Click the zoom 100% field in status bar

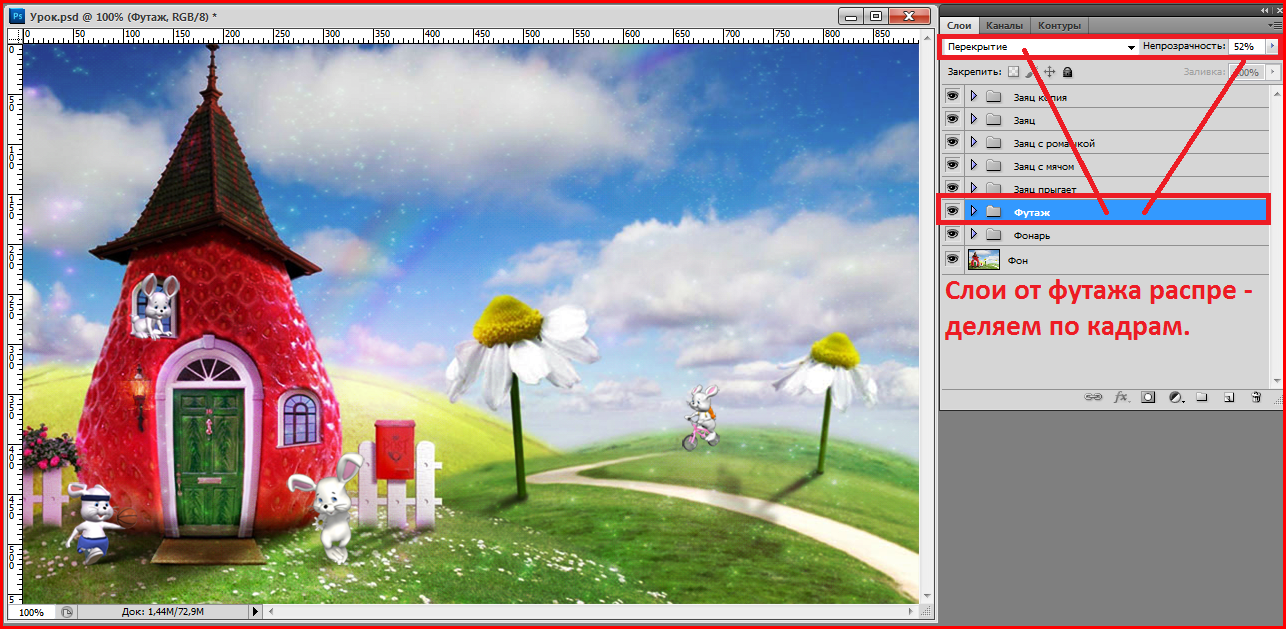[32, 611]
